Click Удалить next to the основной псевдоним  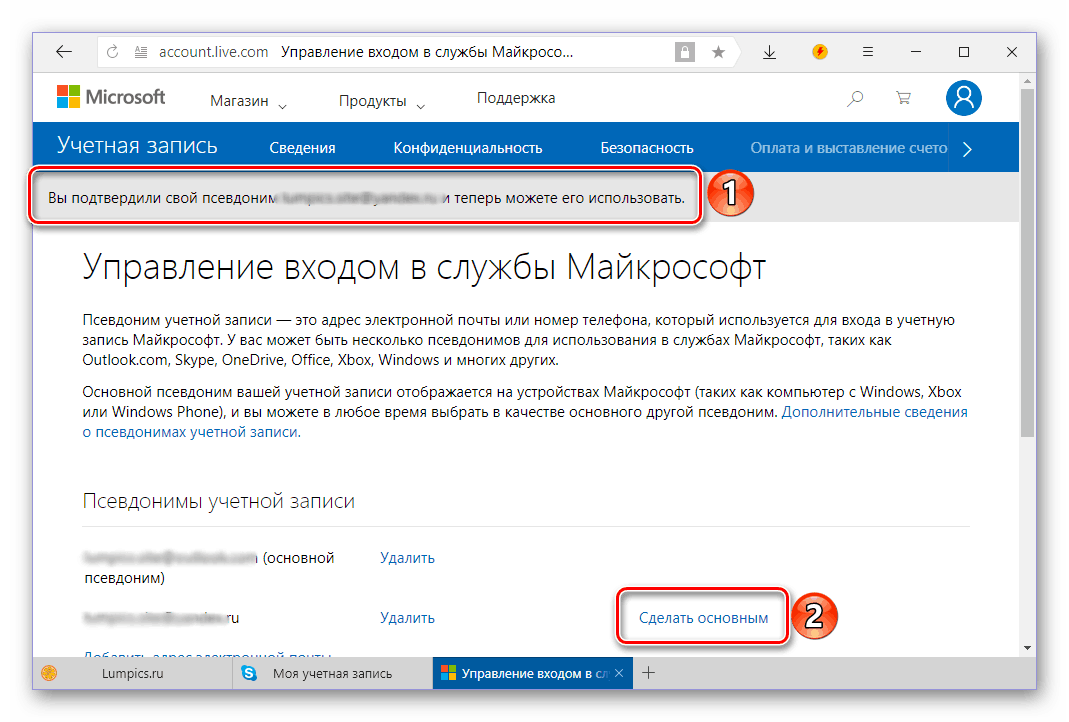(x=407, y=558)
